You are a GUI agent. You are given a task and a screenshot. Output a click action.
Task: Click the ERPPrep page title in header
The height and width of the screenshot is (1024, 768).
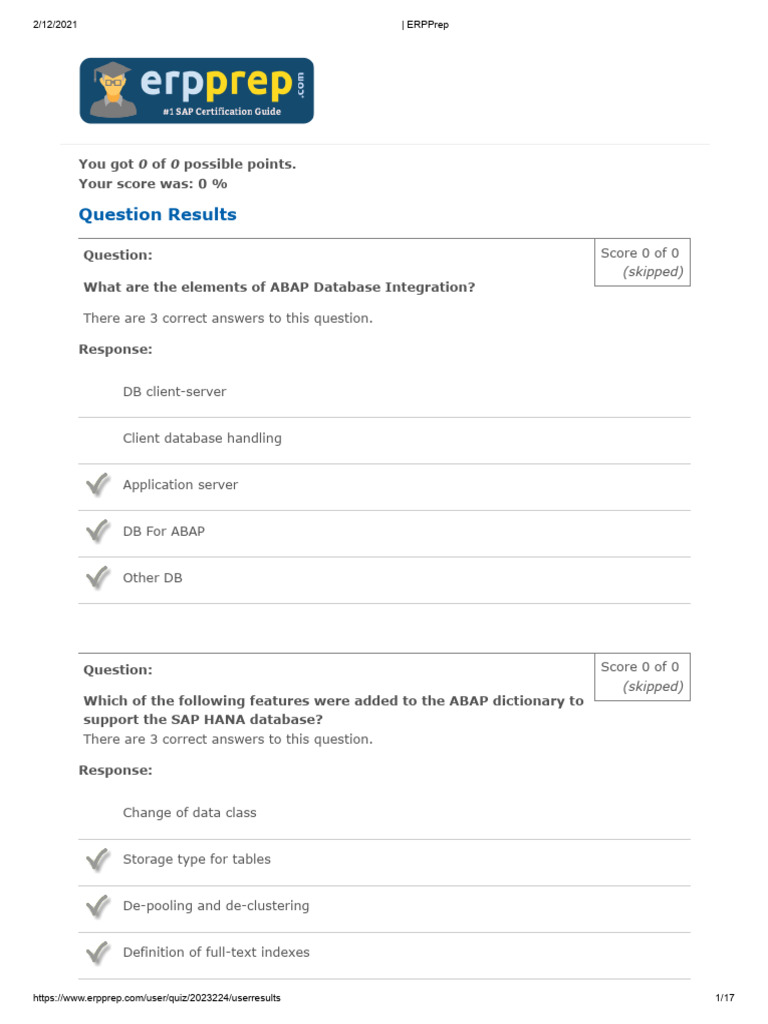(x=425, y=25)
